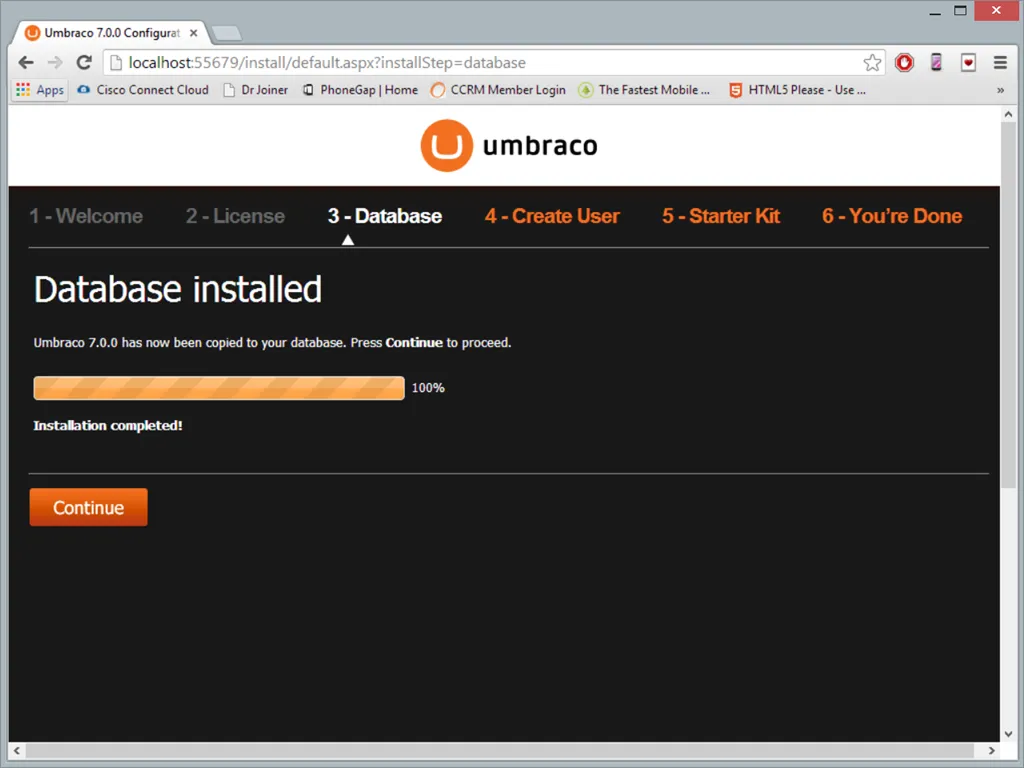The height and width of the screenshot is (768, 1024).
Task: Click the phone extension icon in toolbar
Action: click(x=936, y=63)
